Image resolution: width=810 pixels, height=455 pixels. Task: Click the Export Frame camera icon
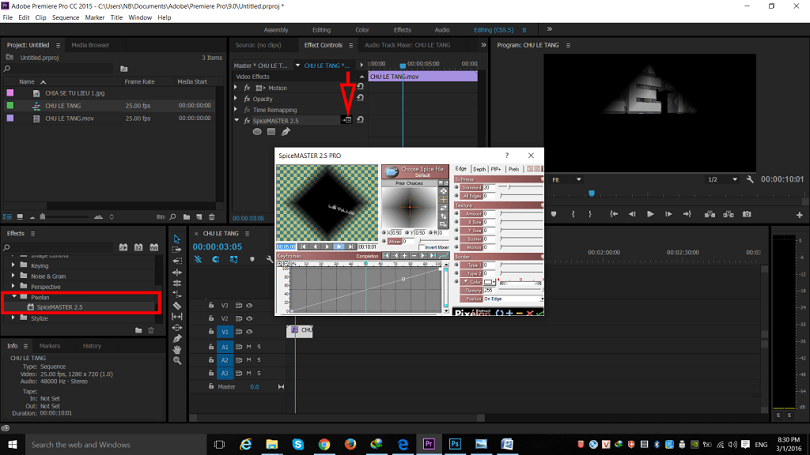[746, 214]
